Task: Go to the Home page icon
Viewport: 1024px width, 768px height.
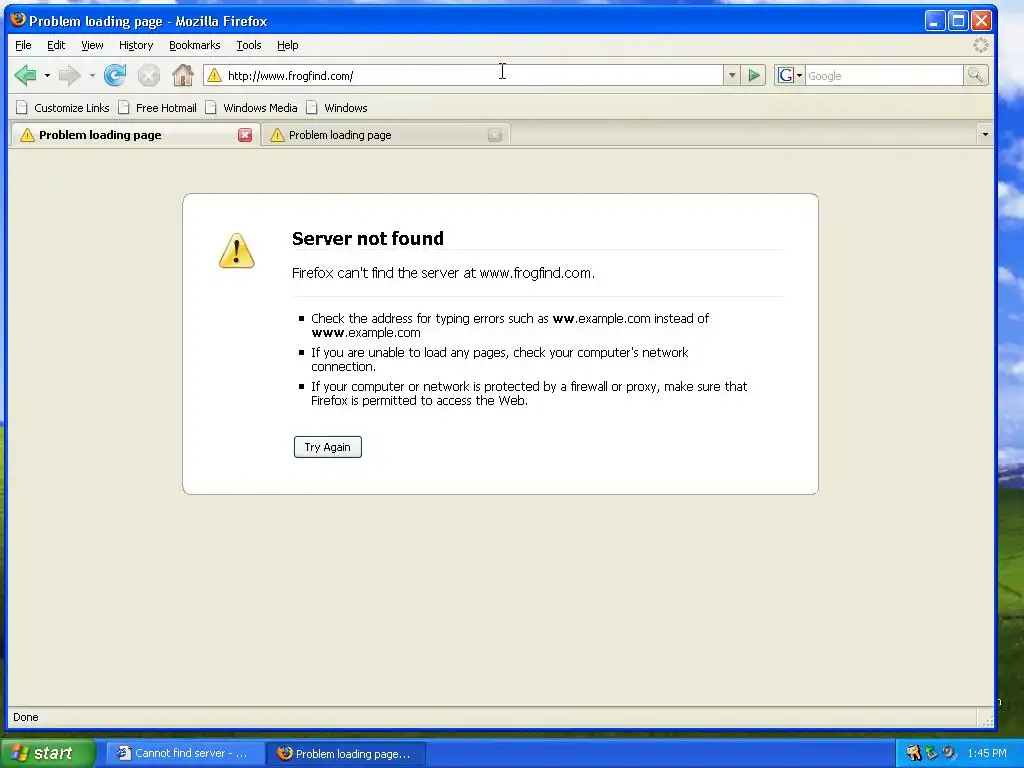Action: click(x=183, y=76)
